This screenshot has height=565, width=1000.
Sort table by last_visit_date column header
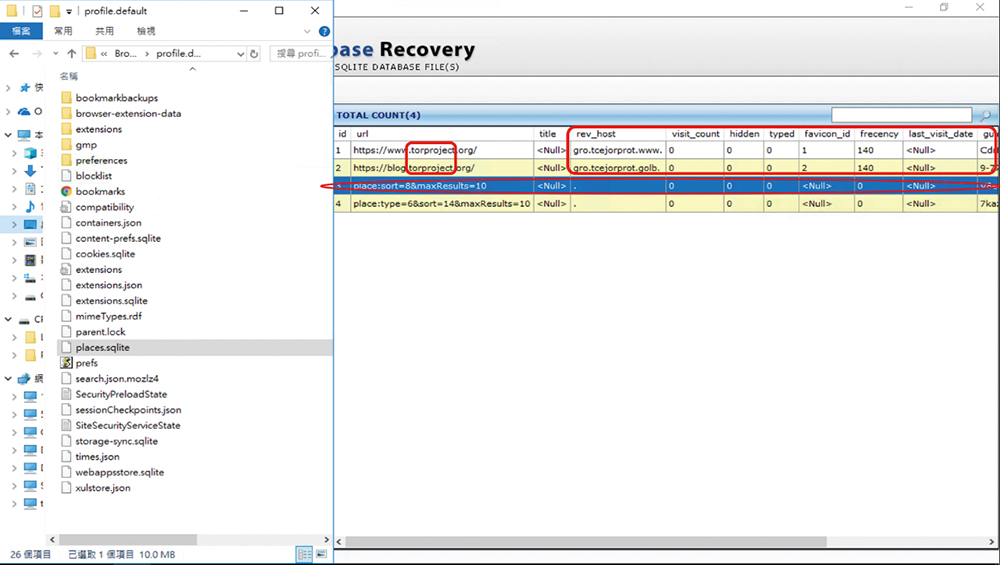[941, 134]
